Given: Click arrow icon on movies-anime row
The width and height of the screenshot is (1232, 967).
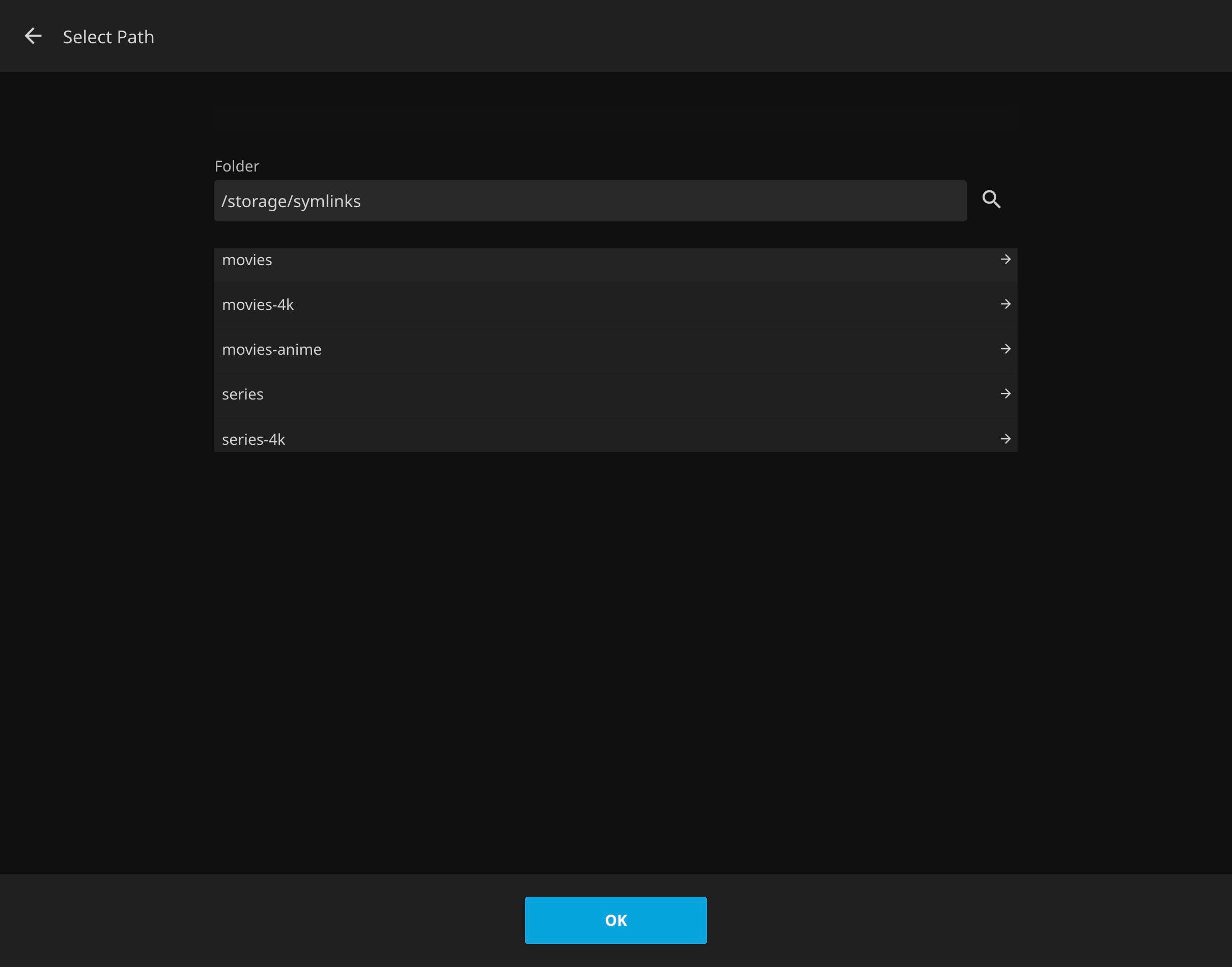Looking at the screenshot, I should pos(1005,349).
